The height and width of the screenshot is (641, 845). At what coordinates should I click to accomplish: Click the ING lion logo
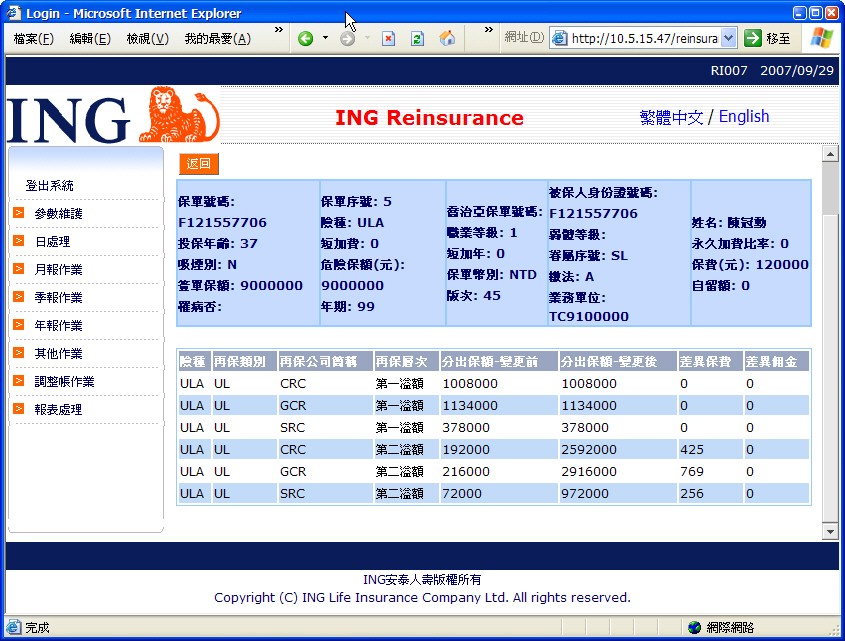tap(179, 114)
